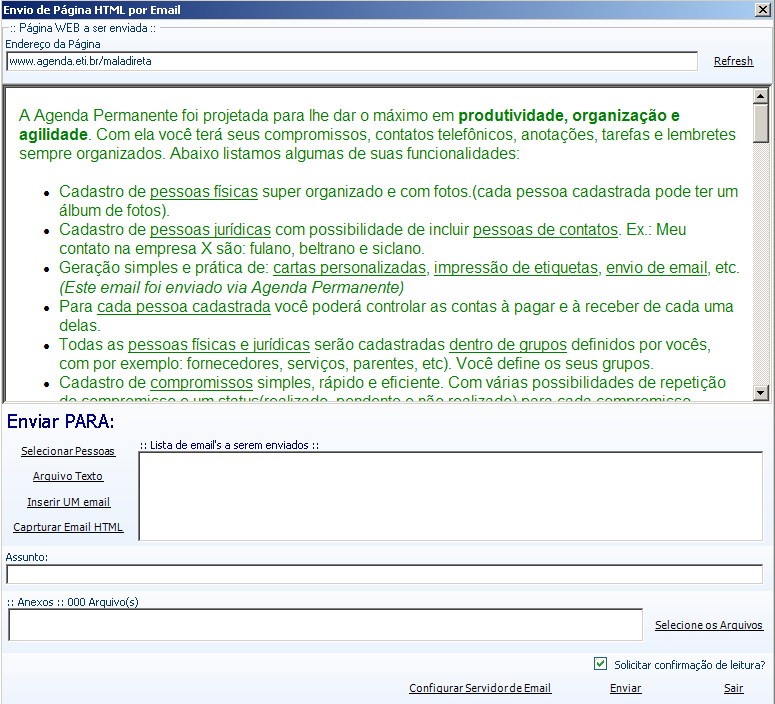Click the preview scrollbar thumb
Screen dimensions: 775x704
[760, 124]
